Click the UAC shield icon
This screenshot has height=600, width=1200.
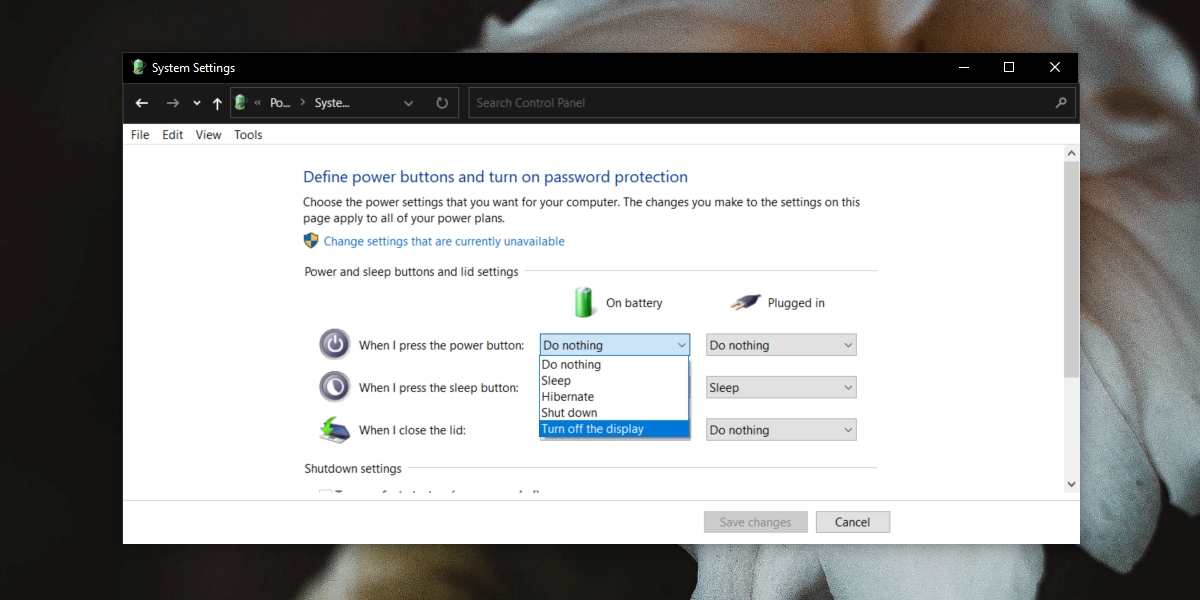pyautogui.click(x=311, y=241)
